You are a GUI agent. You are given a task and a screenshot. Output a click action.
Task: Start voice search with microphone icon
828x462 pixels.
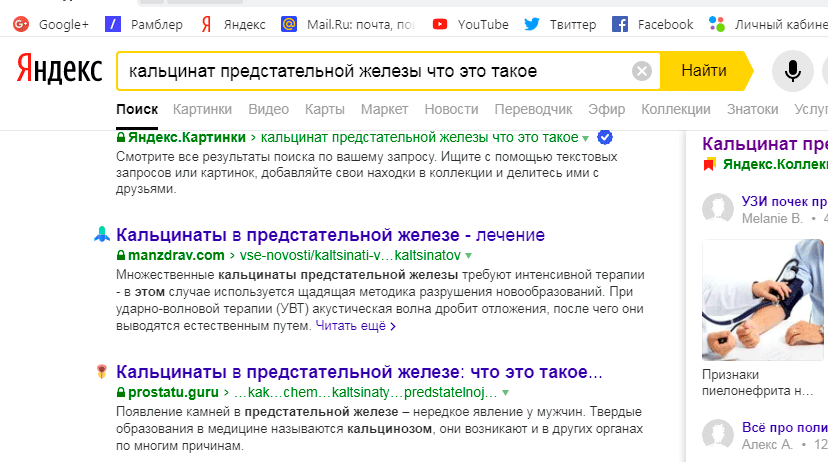792,71
